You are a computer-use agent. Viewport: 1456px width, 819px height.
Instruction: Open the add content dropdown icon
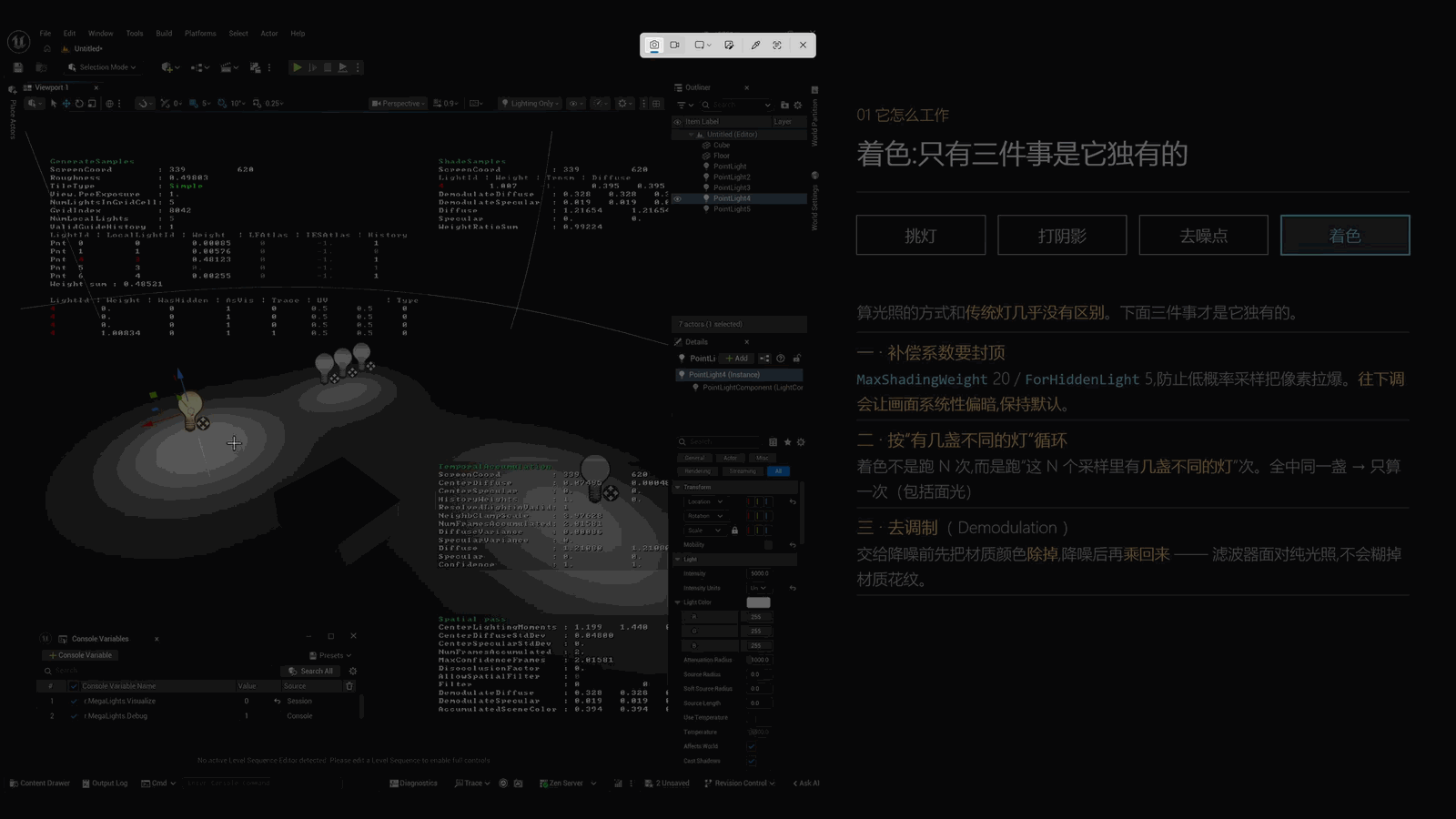point(170,67)
